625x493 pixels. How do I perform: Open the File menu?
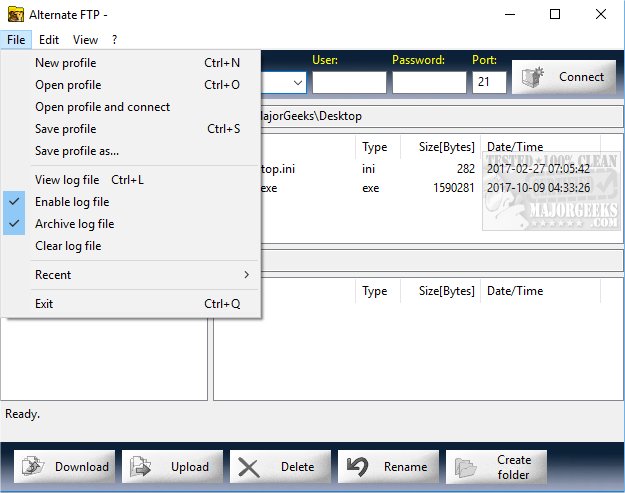16,40
